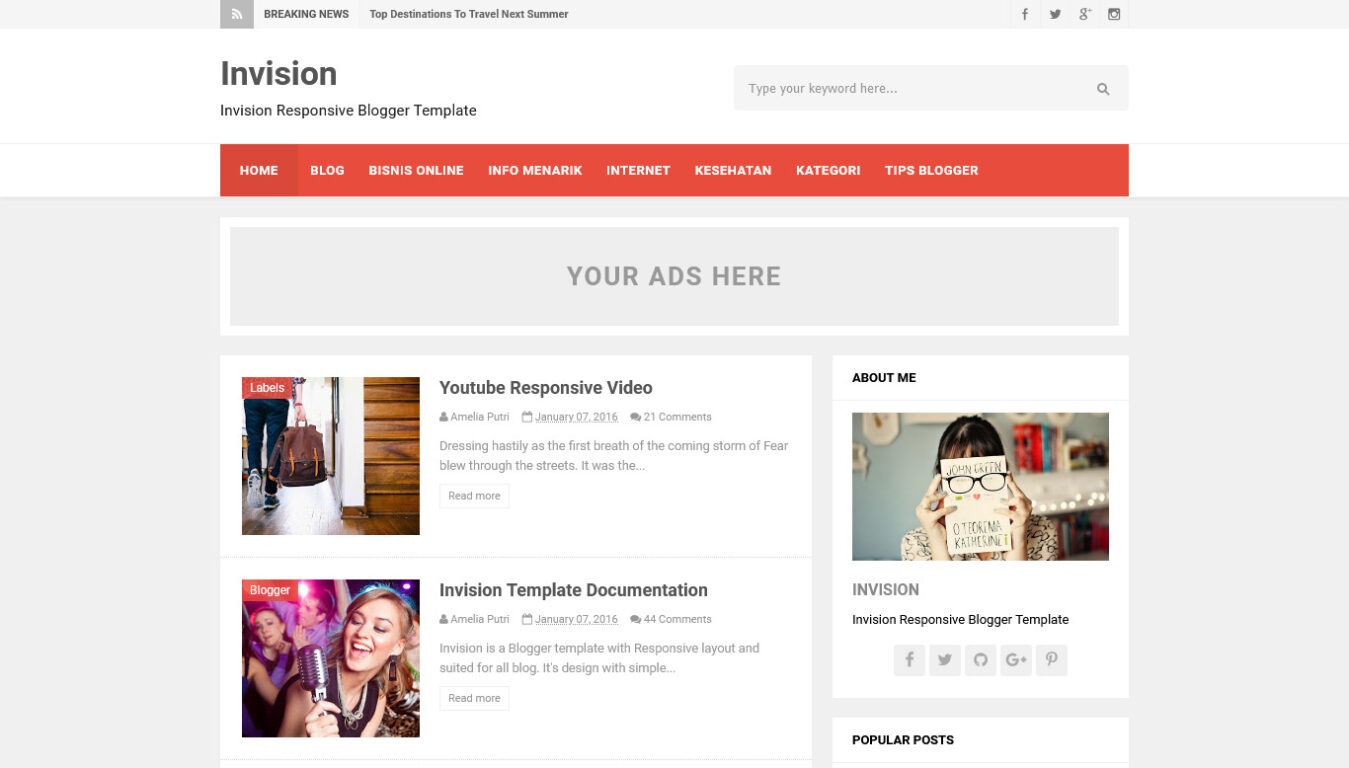This screenshot has width=1349, height=768.
Task: Open the singing woman post thumbnail
Action: click(331, 658)
